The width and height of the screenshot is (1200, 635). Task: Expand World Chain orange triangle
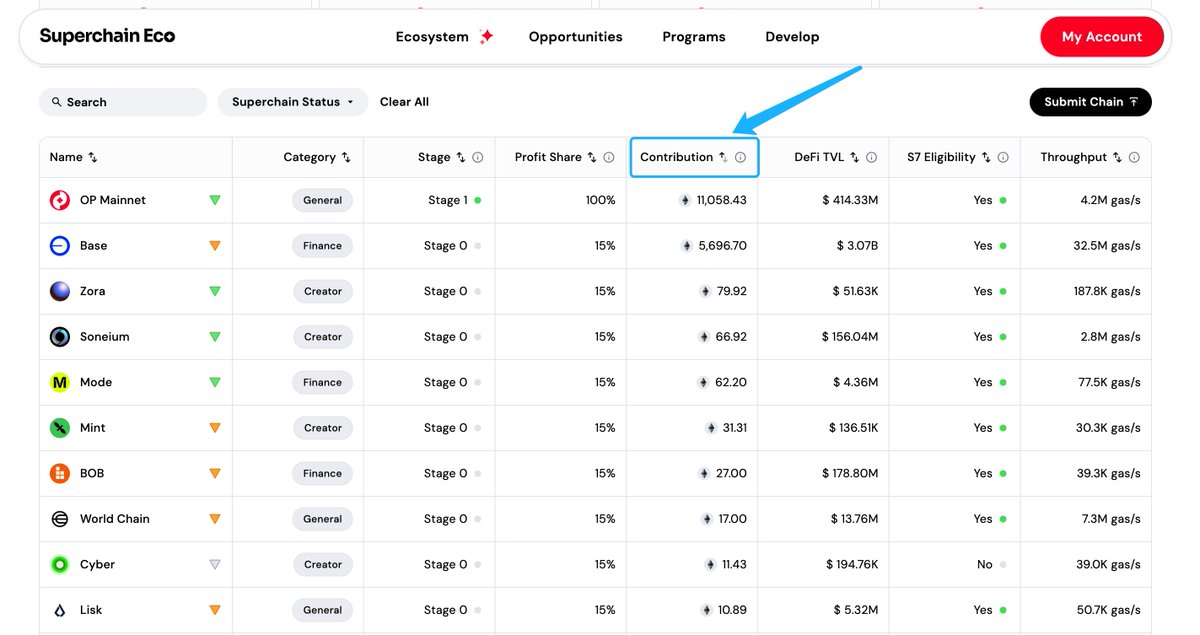coord(215,519)
